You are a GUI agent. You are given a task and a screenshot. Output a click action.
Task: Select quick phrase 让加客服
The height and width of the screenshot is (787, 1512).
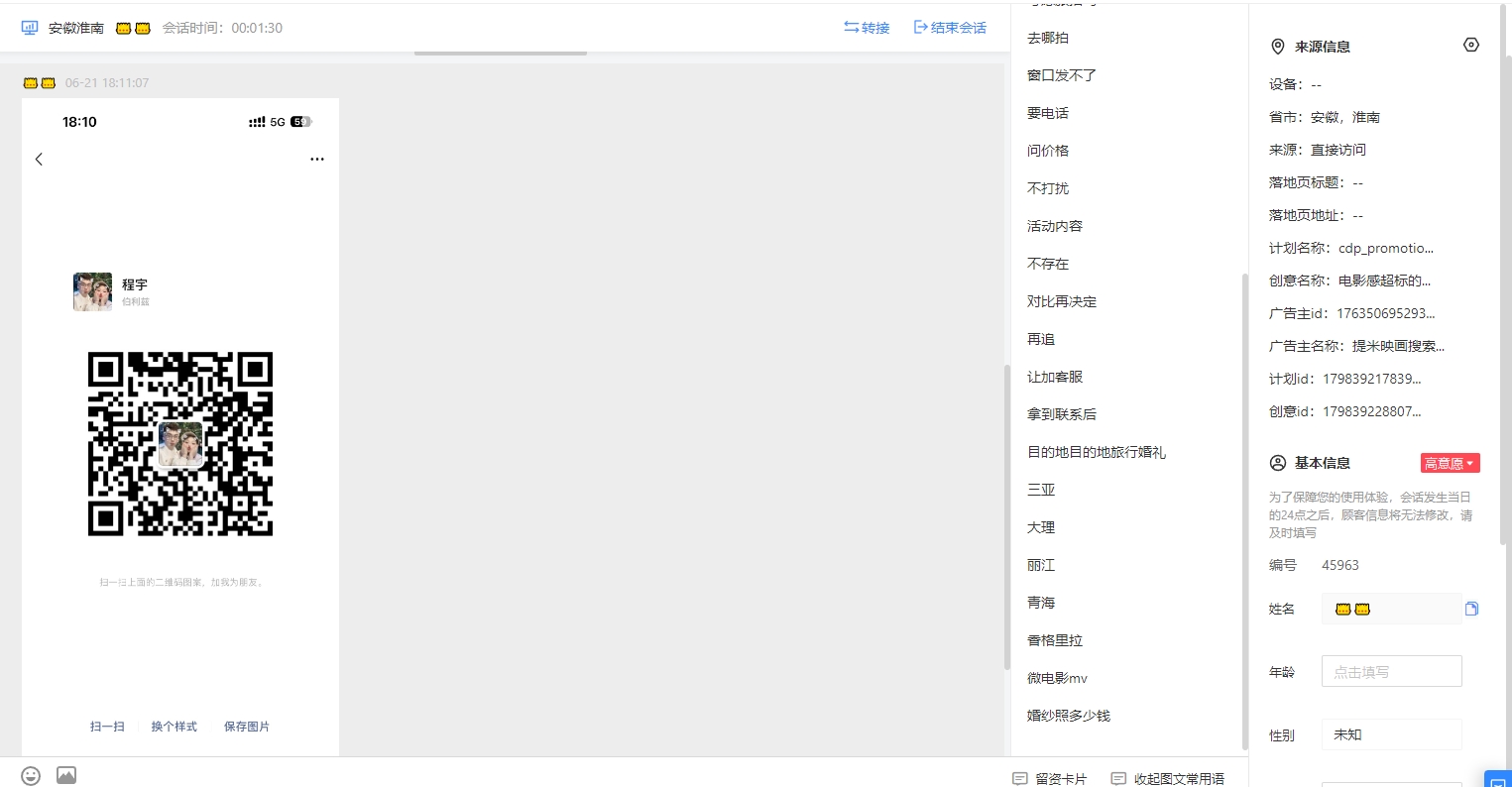coord(1055,377)
